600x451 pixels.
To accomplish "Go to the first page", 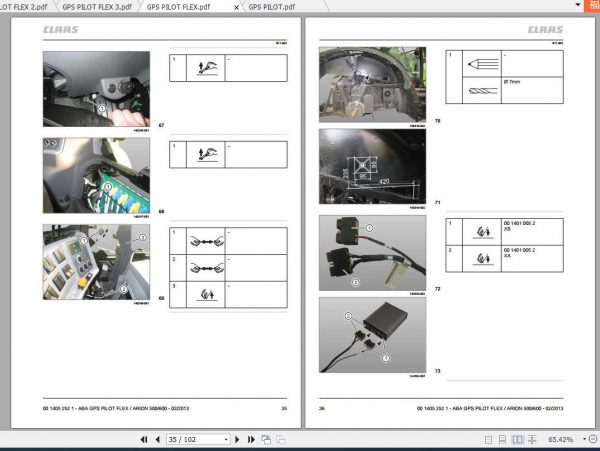I will tap(144, 440).
